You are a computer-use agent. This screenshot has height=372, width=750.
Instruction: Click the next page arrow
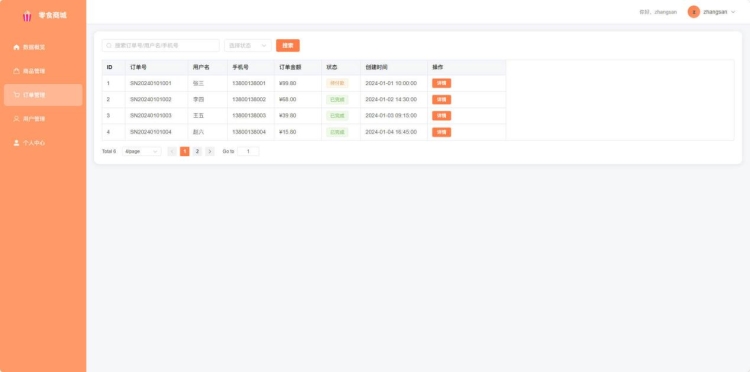(210, 151)
